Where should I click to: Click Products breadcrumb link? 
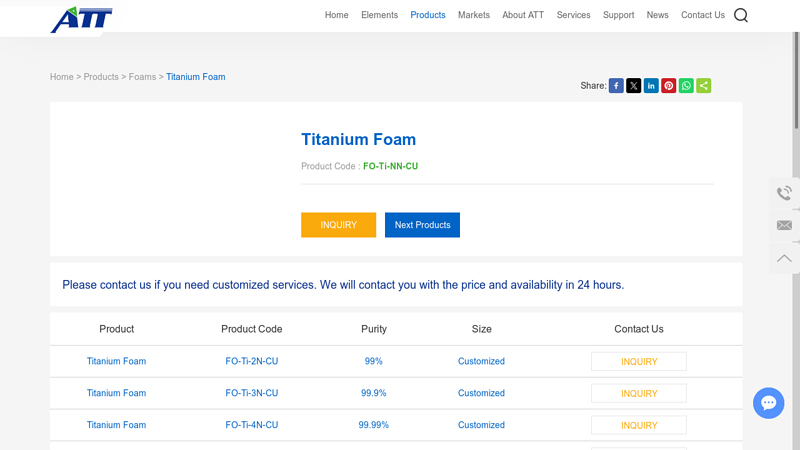coord(101,77)
